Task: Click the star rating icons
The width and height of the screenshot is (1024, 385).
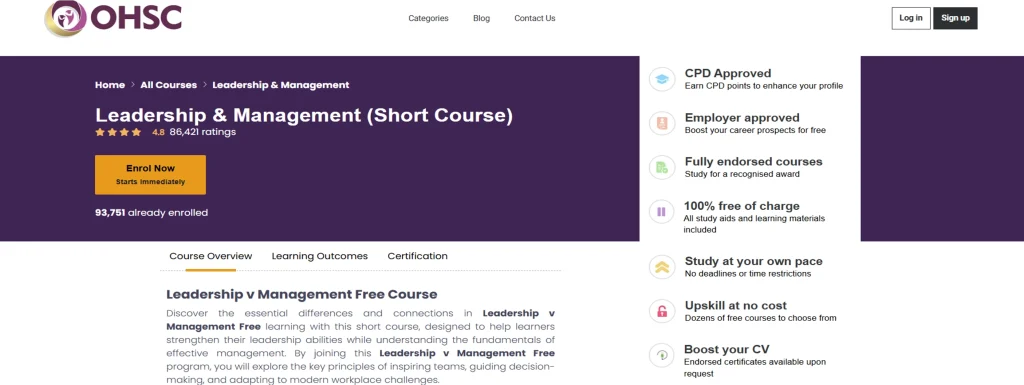Action: 118,132
